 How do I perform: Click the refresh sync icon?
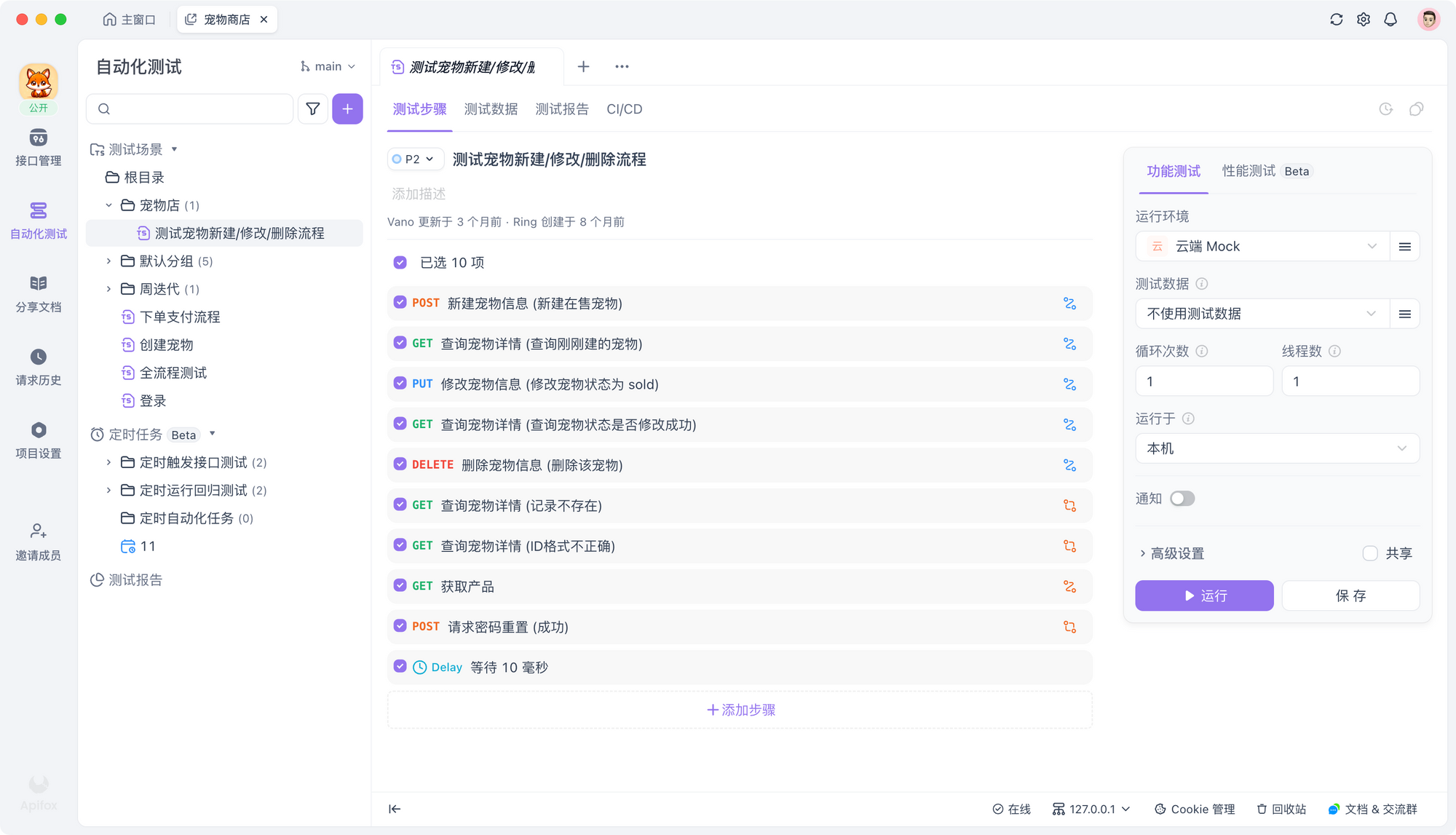coord(1336,20)
